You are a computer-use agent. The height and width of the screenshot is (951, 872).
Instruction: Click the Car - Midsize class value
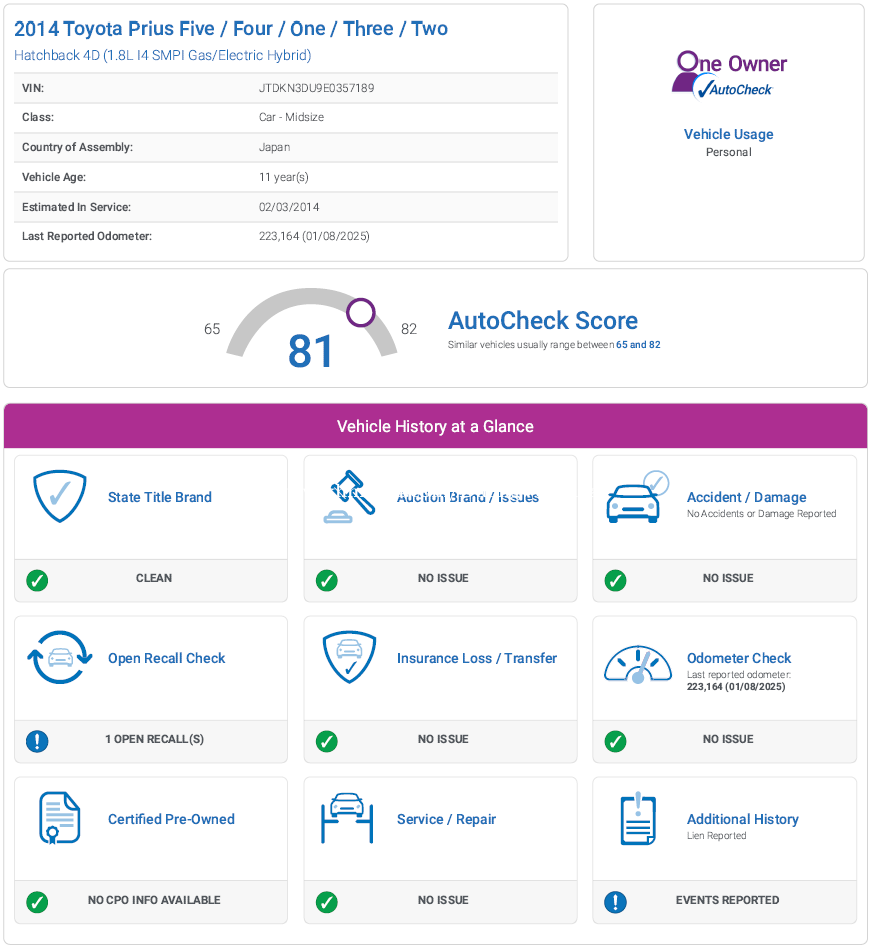pyautogui.click(x=291, y=117)
